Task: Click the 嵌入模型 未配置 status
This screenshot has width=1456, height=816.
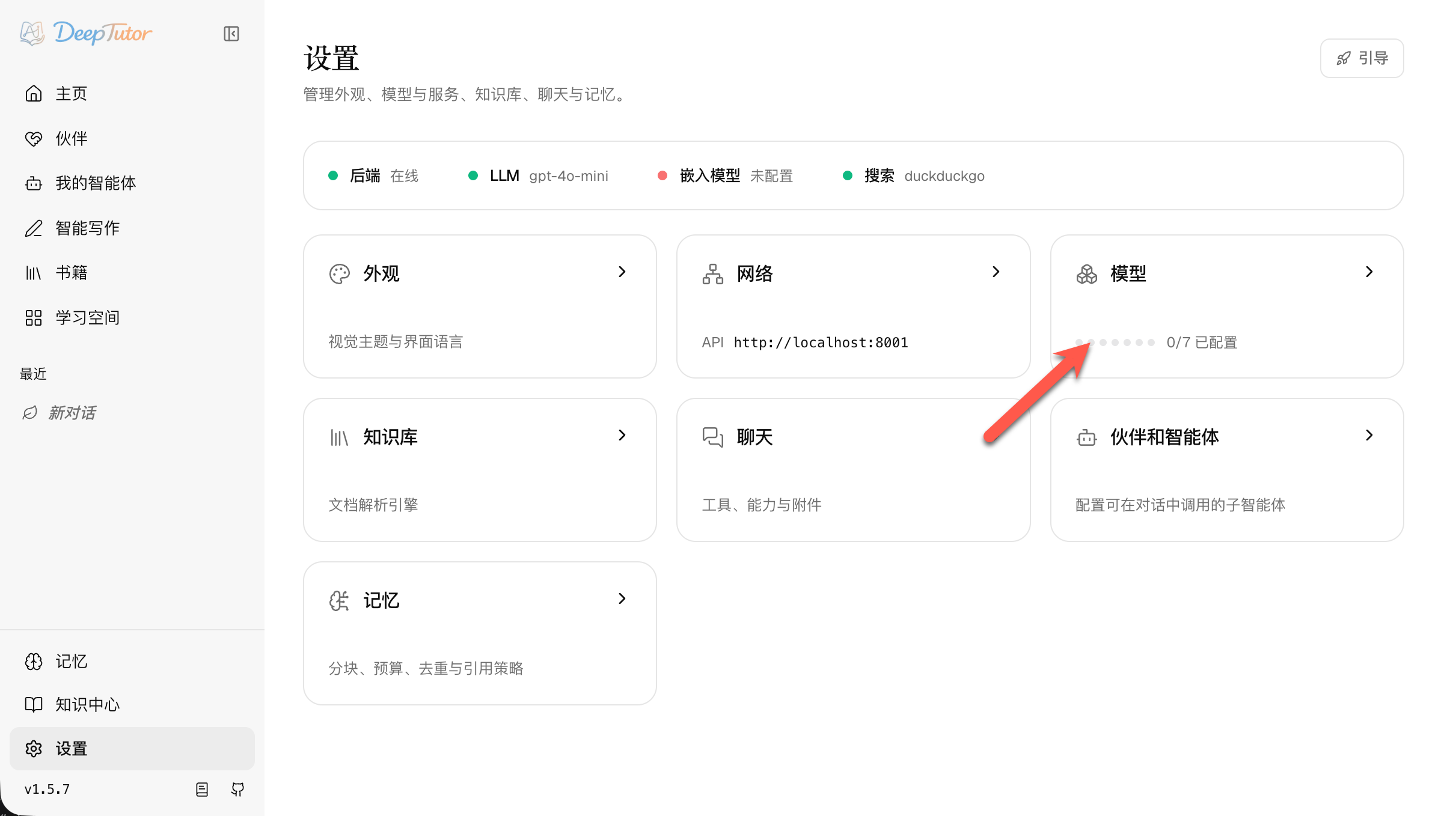Action: pyautogui.click(x=726, y=176)
